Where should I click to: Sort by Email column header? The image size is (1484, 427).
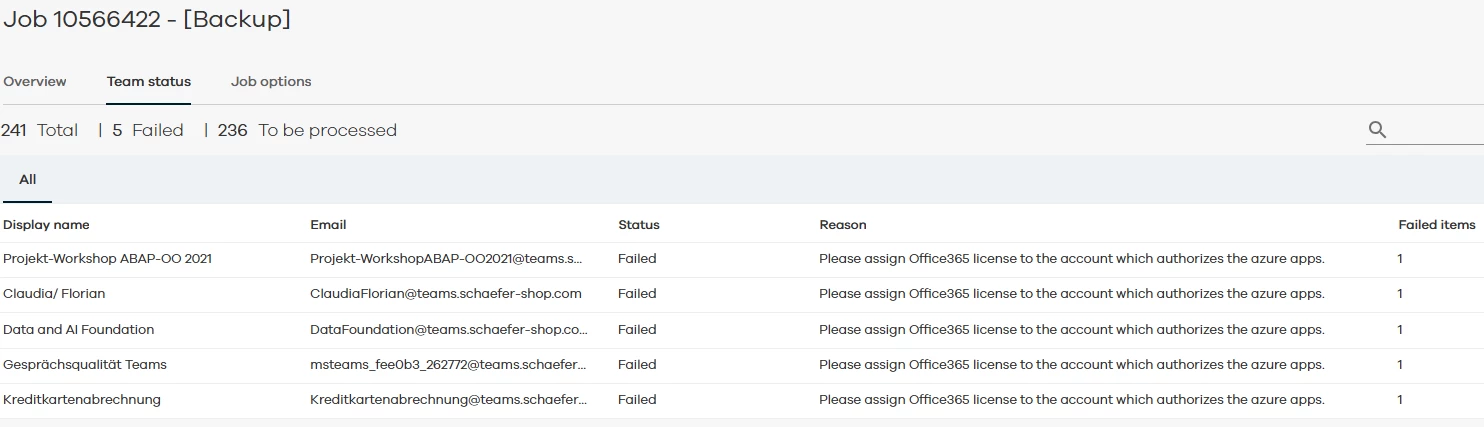[x=328, y=225]
